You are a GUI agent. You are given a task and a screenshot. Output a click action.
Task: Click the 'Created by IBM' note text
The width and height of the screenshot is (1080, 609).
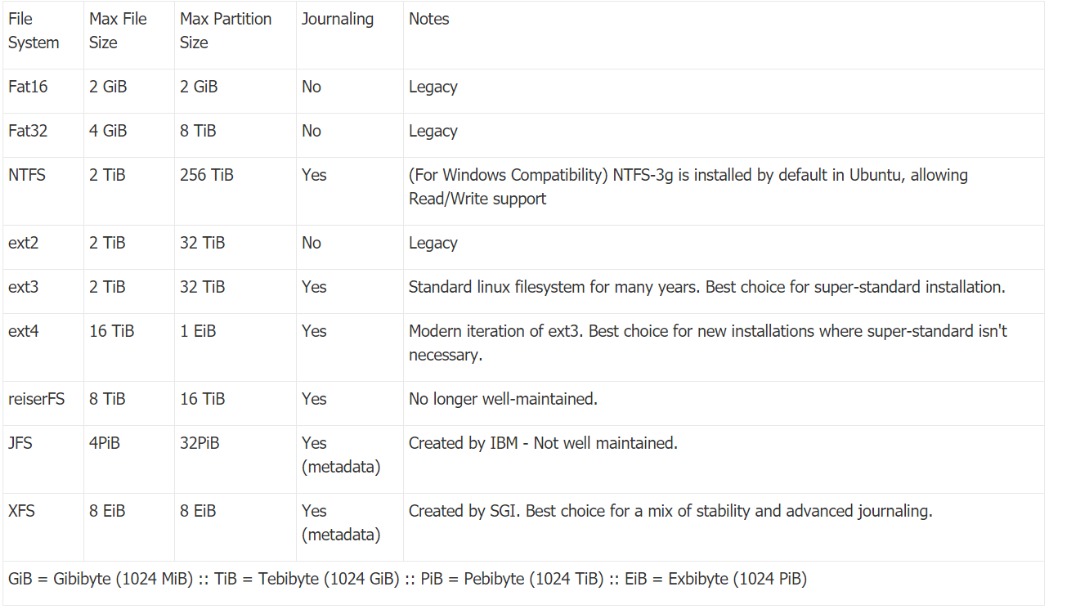543,443
